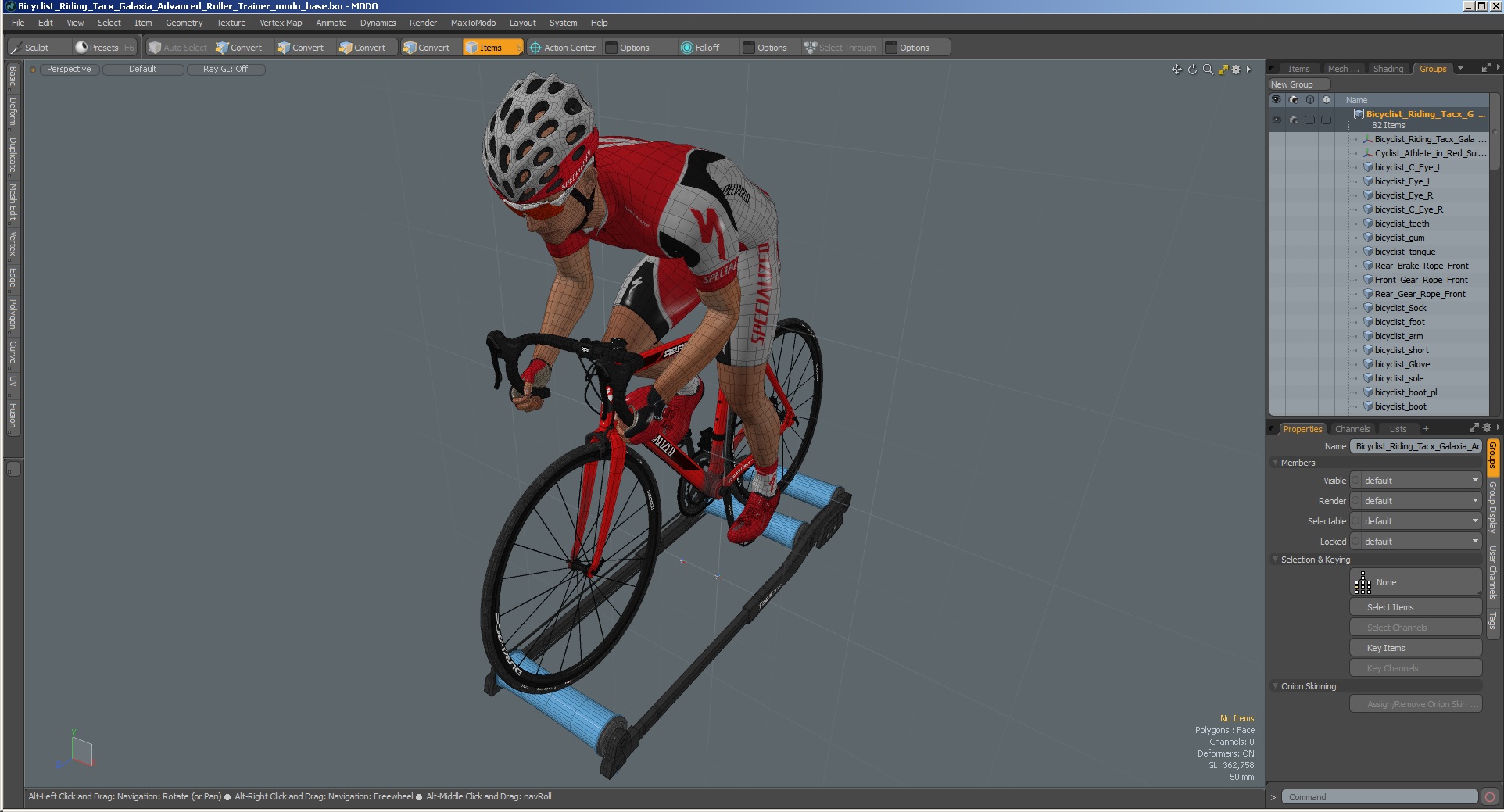Expand the Groups panel to fullscreen
Screen dimensions: 1504x812
pyautogui.click(x=1486, y=69)
